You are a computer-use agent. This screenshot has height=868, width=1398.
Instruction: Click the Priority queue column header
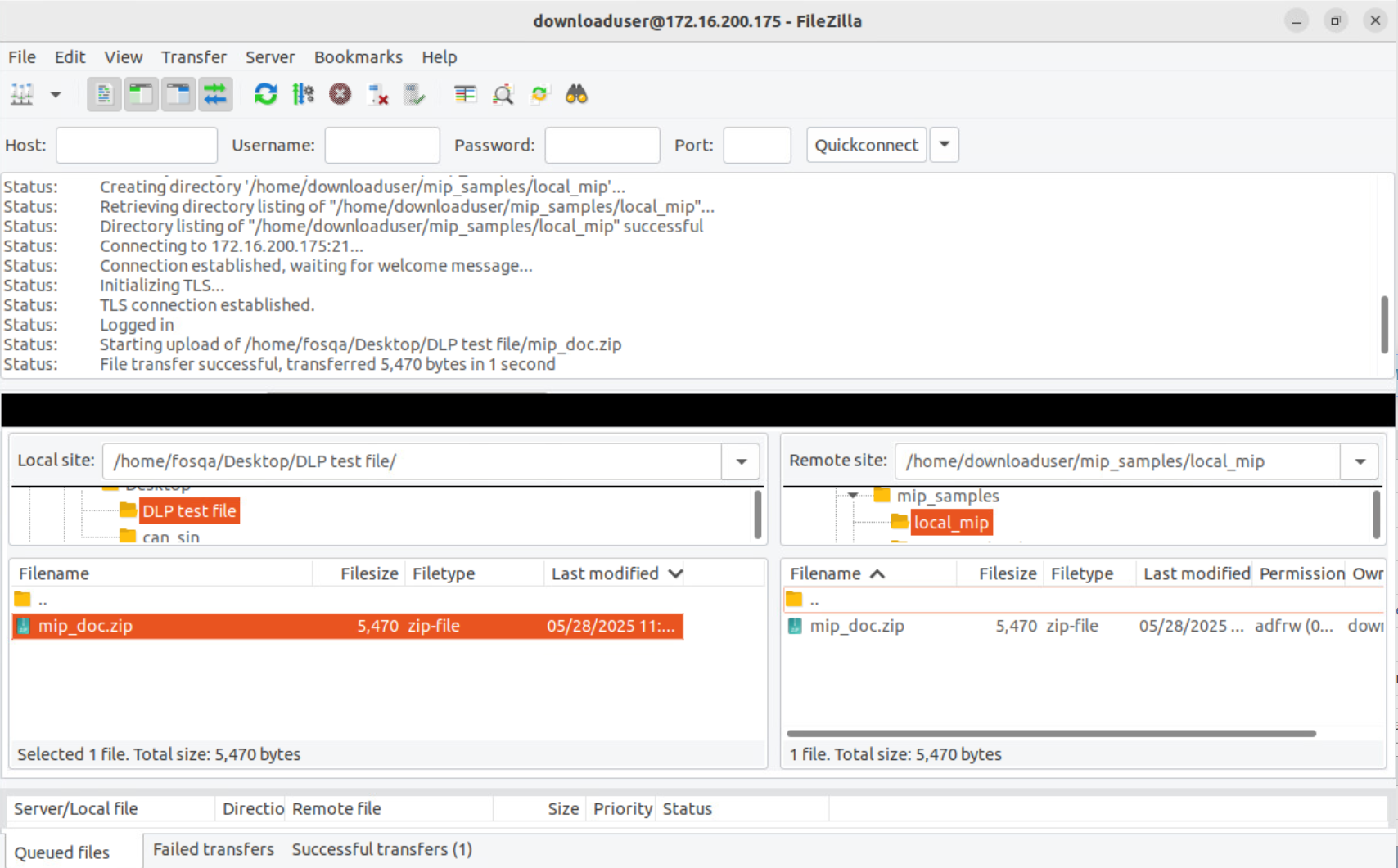622,809
